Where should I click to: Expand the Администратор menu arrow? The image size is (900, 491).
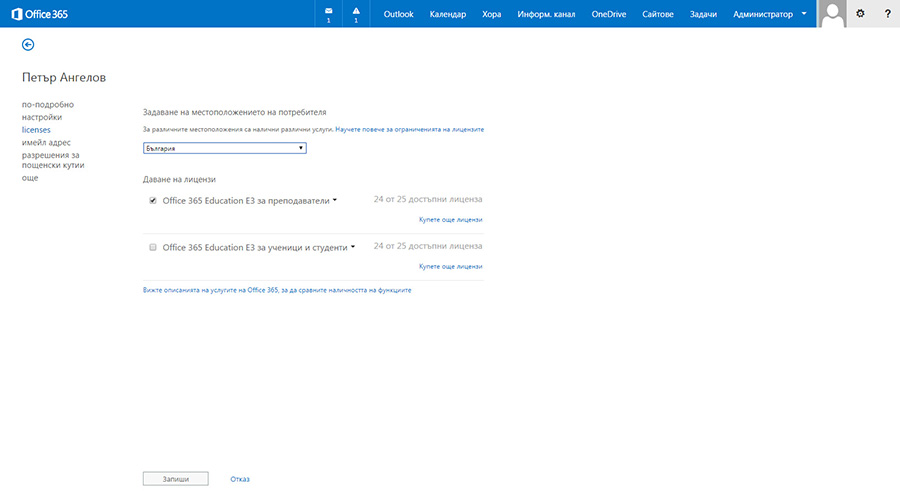(804, 14)
